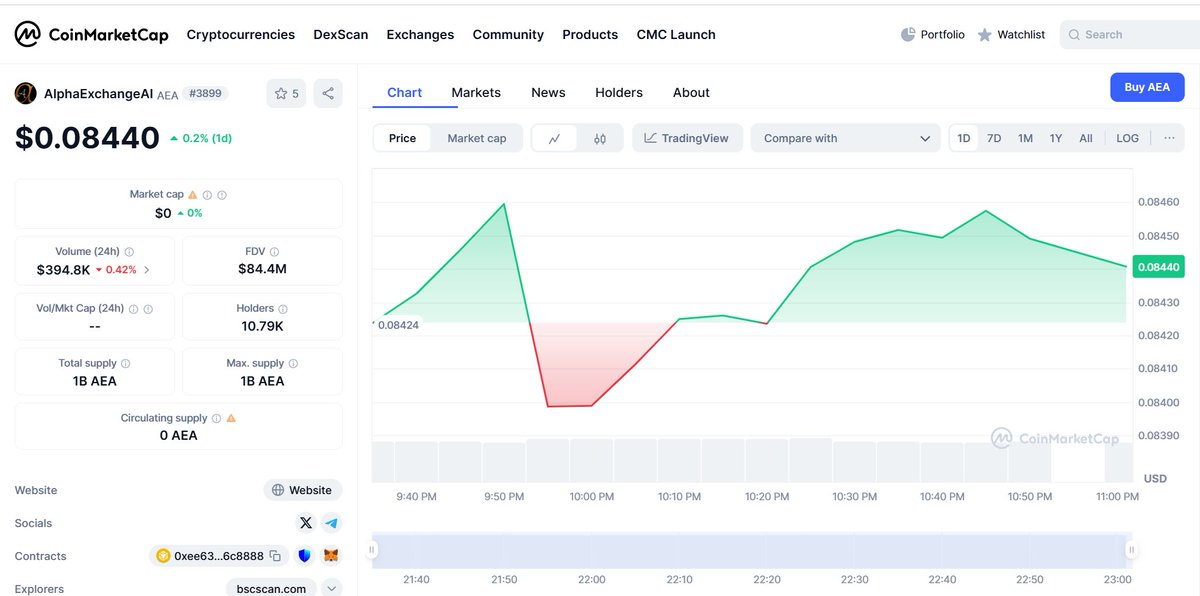
Task: Open the Community nav menu
Action: 508,34
